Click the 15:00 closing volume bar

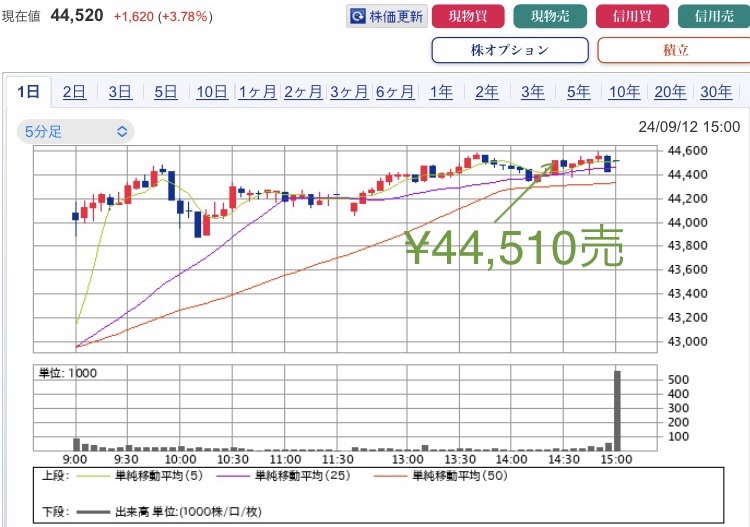click(x=617, y=410)
